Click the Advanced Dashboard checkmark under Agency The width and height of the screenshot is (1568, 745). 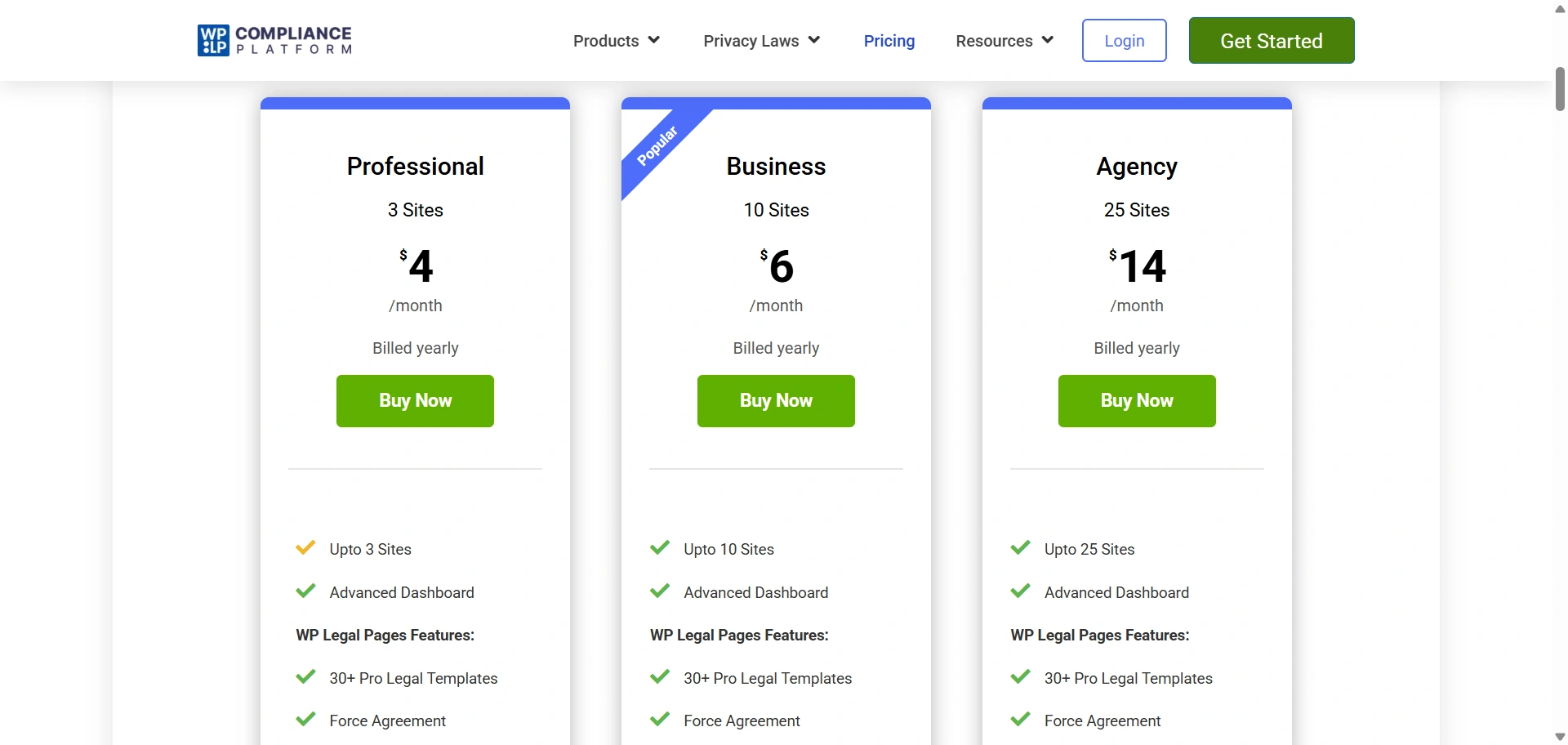click(1021, 591)
